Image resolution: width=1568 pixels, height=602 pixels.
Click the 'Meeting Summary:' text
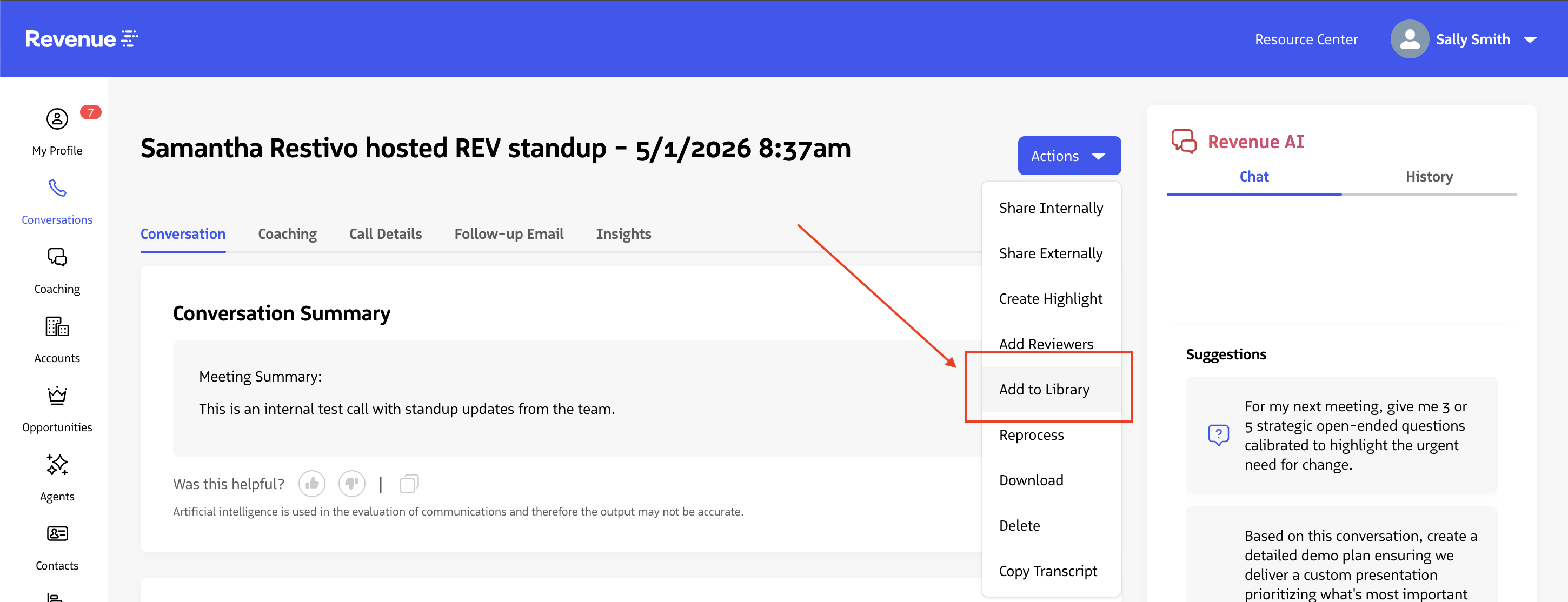coord(261,377)
